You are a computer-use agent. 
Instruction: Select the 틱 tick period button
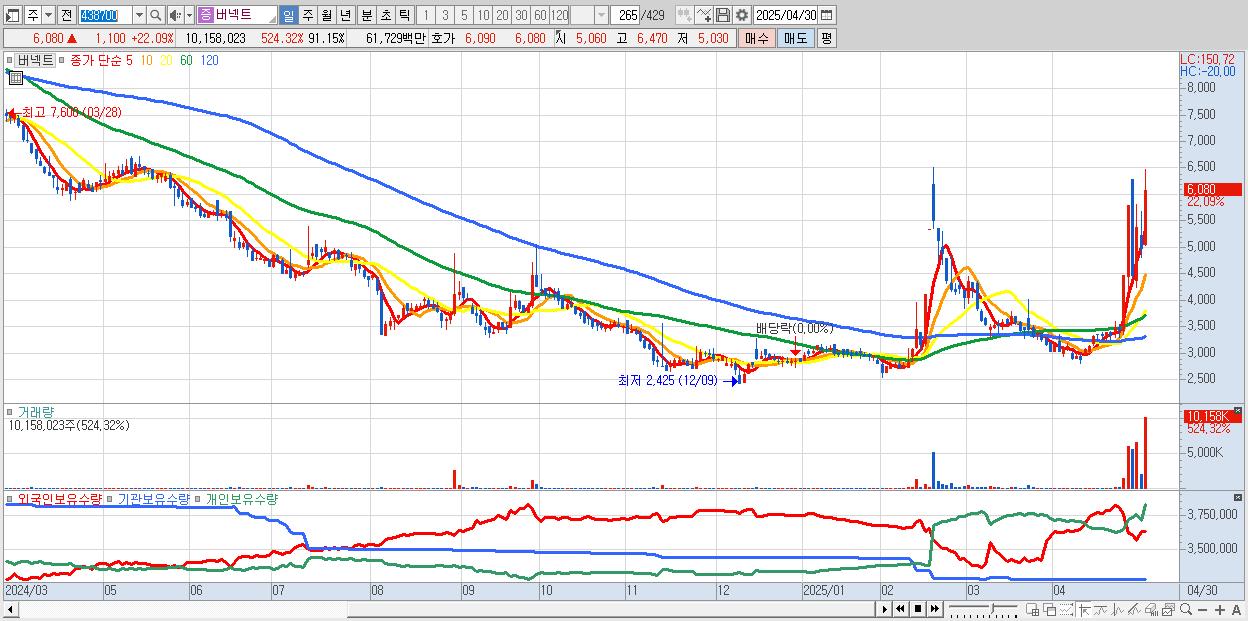(404, 15)
